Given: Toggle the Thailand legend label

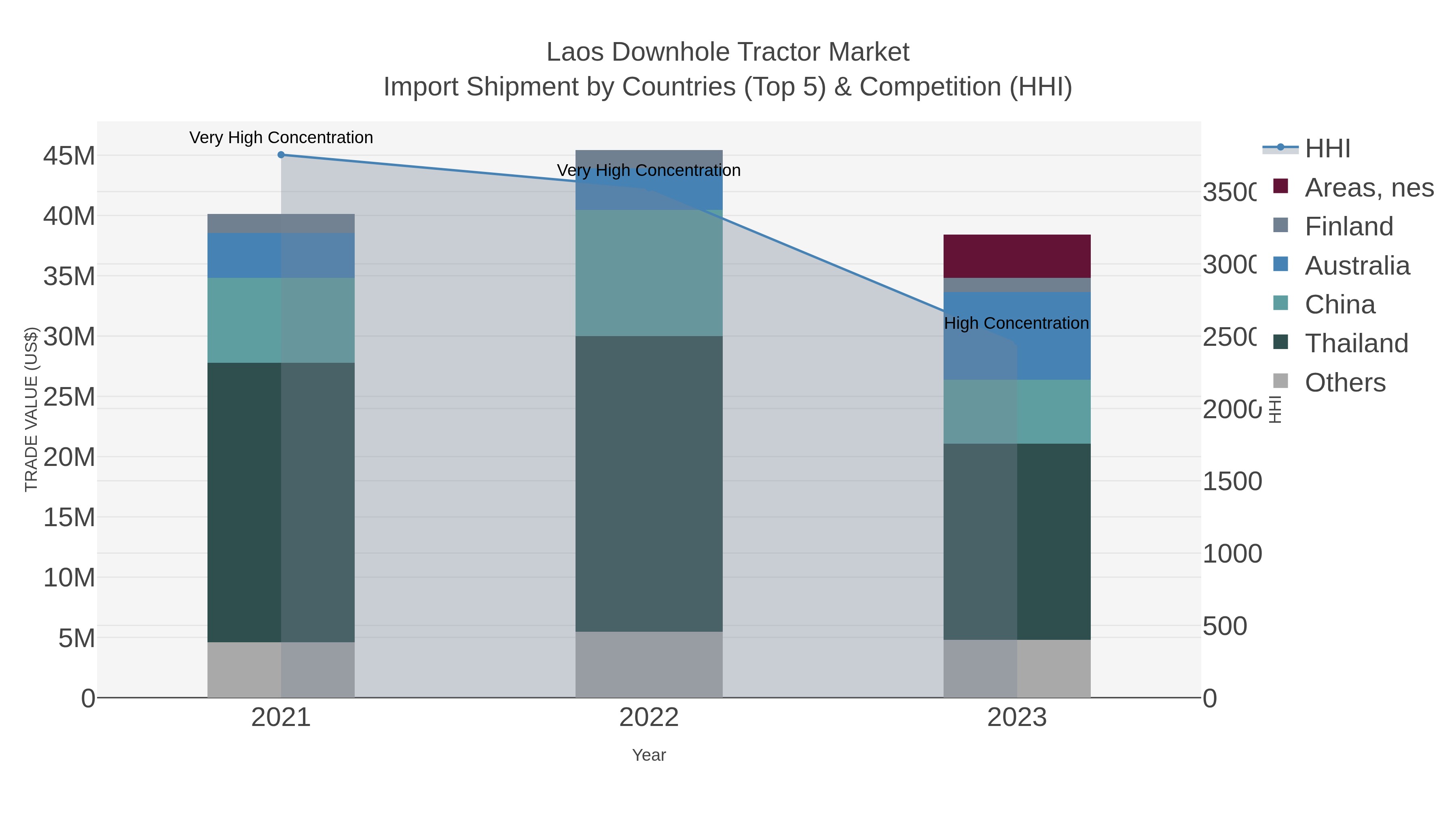Looking at the screenshot, I should click(1357, 344).
